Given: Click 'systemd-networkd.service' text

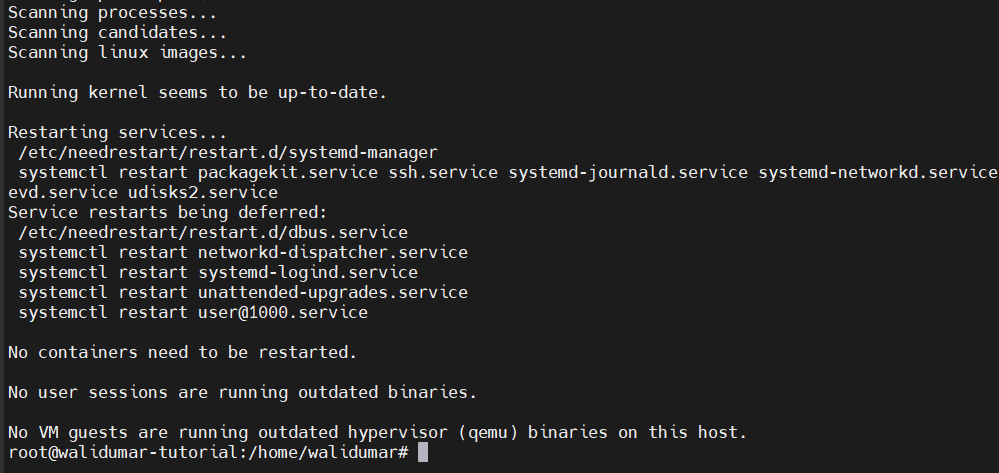Looking at the screenshot, I should 877,173.
